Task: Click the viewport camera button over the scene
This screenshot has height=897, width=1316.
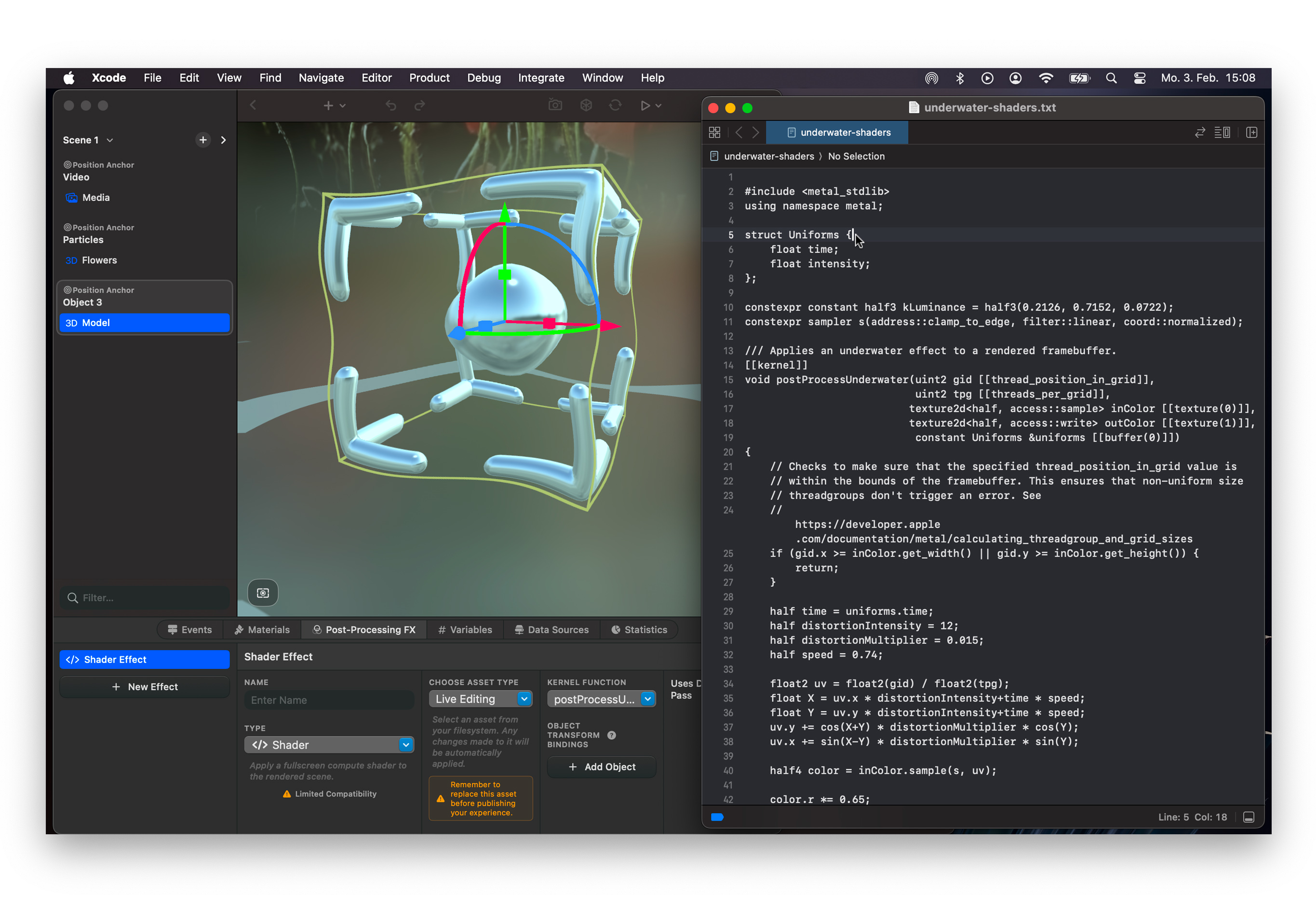Action: click(x=263, y=593)
